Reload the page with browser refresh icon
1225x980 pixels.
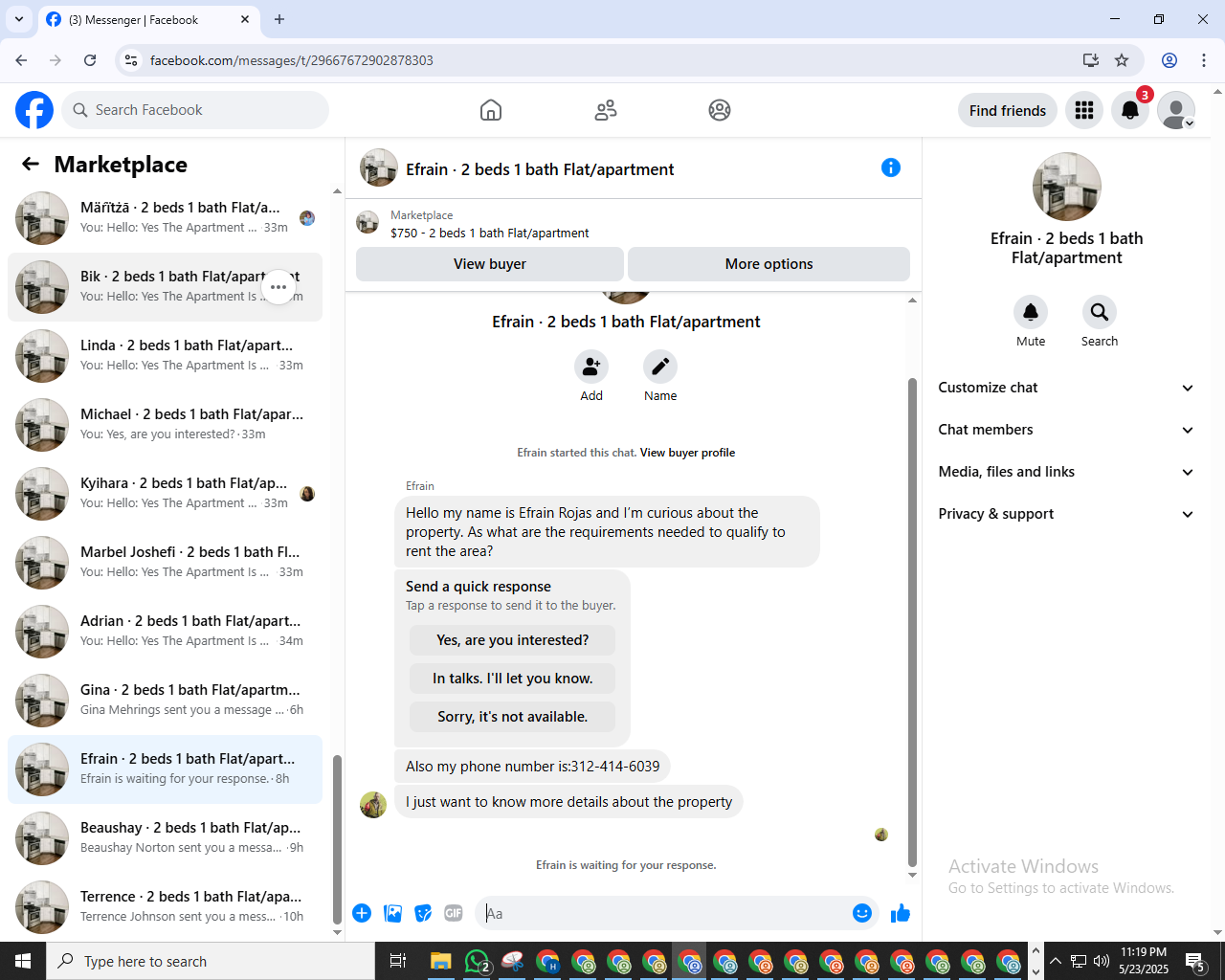tap(90, 60)
